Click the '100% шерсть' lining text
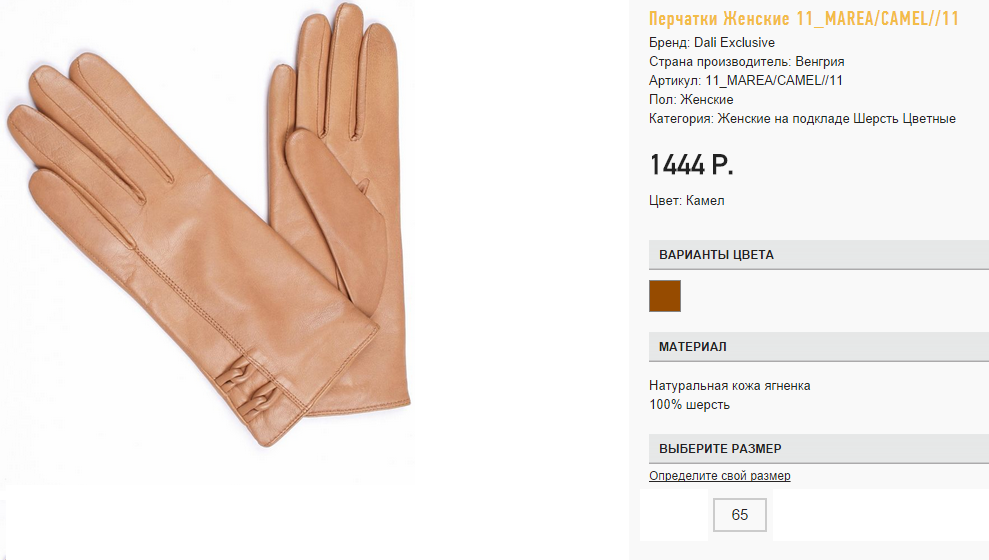989x560 pixels. point(689,404)
